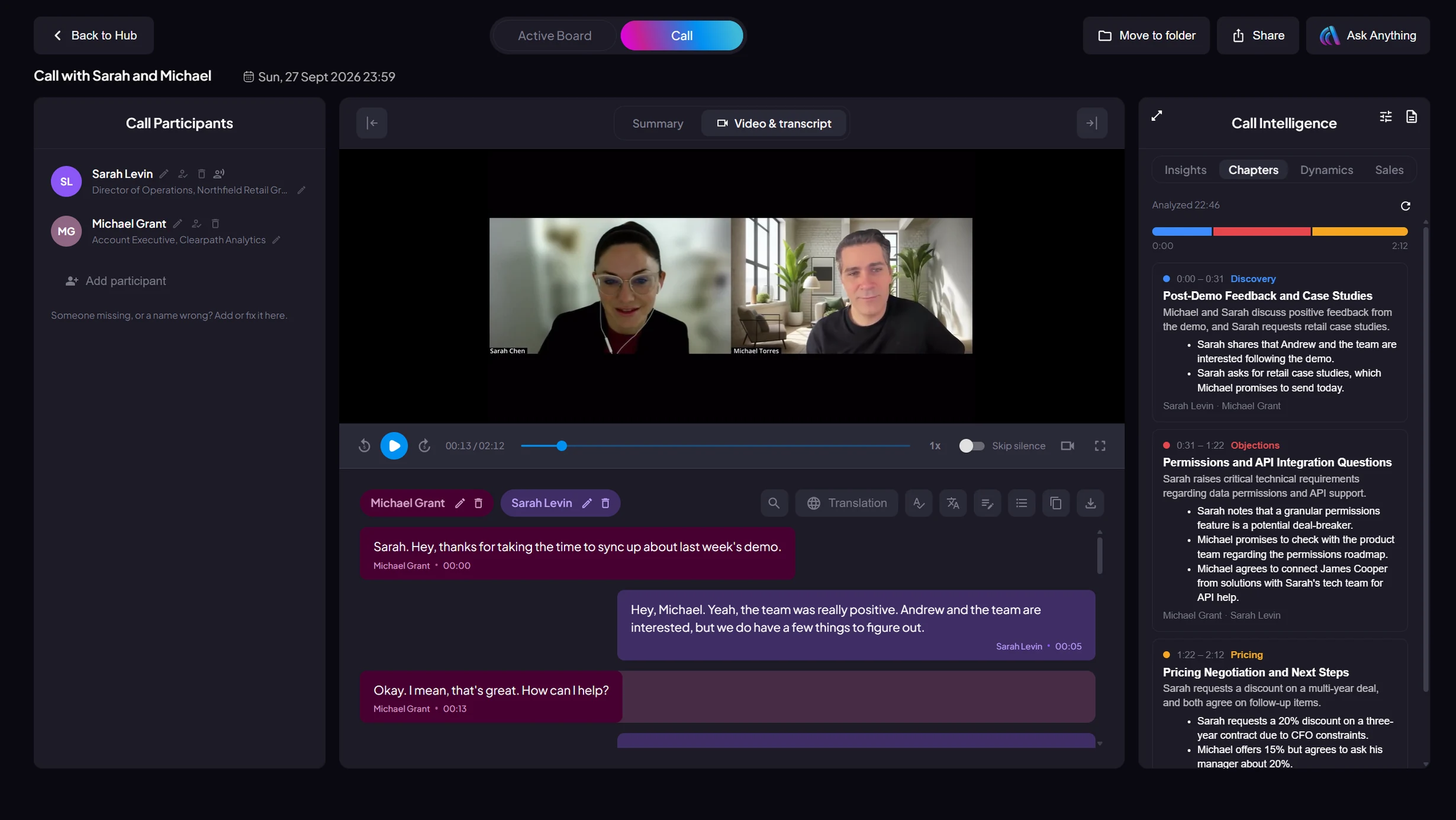Switch to Insights tab
1456x820 pixels.
pos(1186,170)
